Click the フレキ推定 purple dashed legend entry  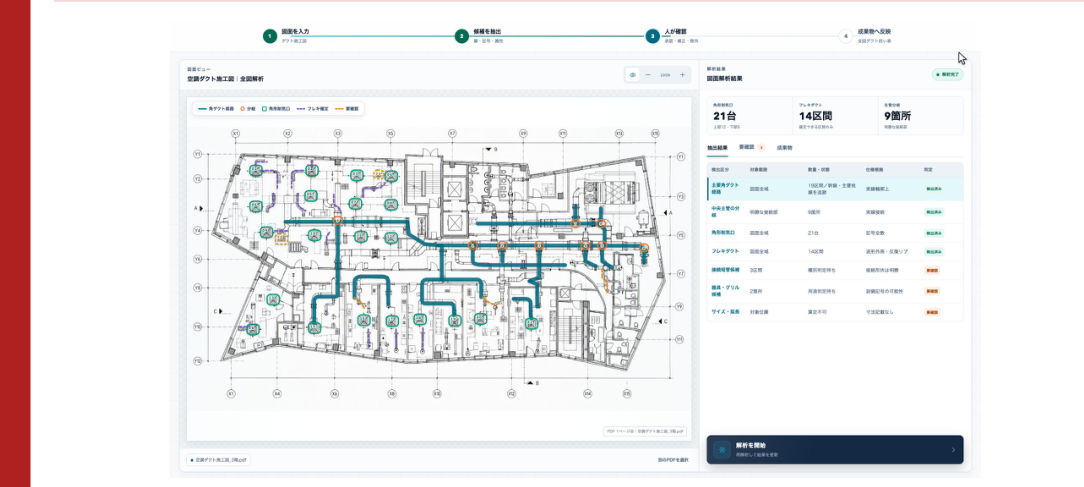pyautogui.click(x=312, y=109)
